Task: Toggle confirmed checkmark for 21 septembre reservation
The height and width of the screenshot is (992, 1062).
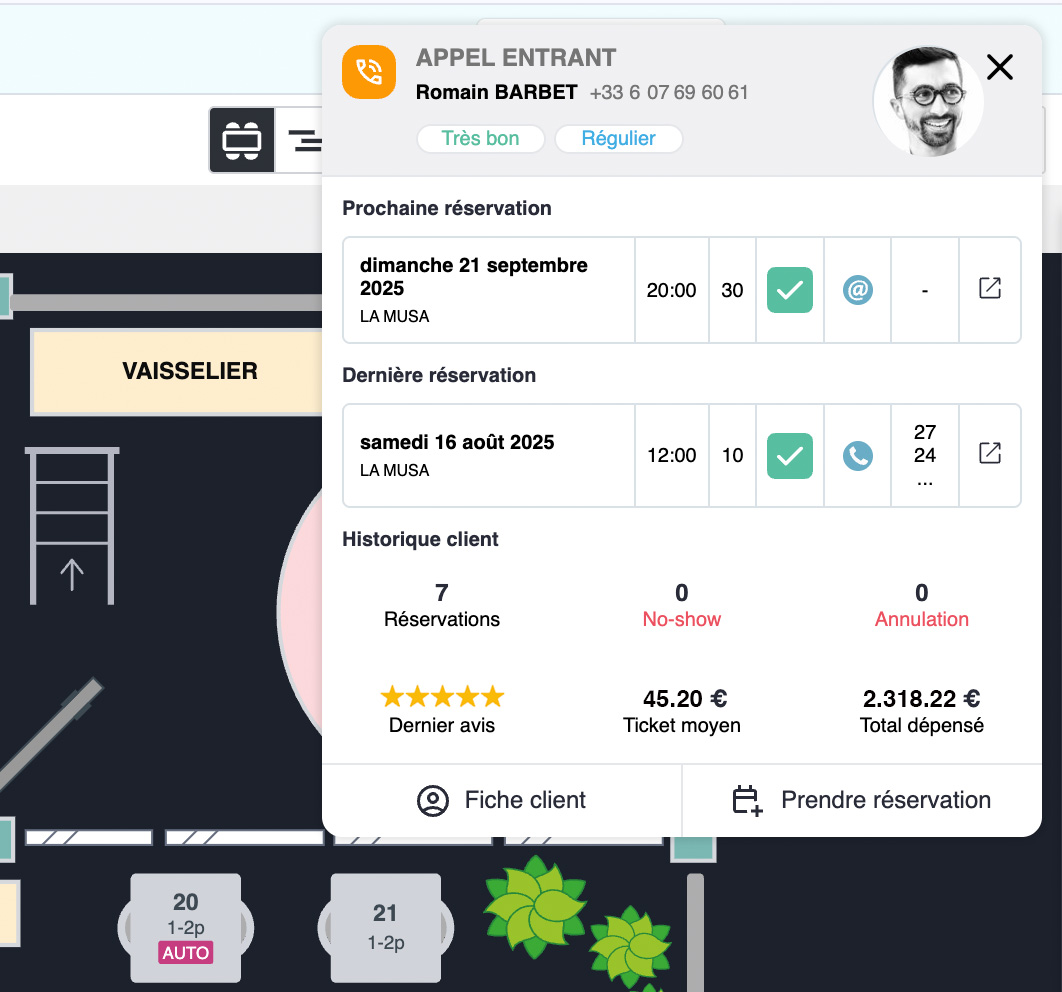Action: coord(789,290)
